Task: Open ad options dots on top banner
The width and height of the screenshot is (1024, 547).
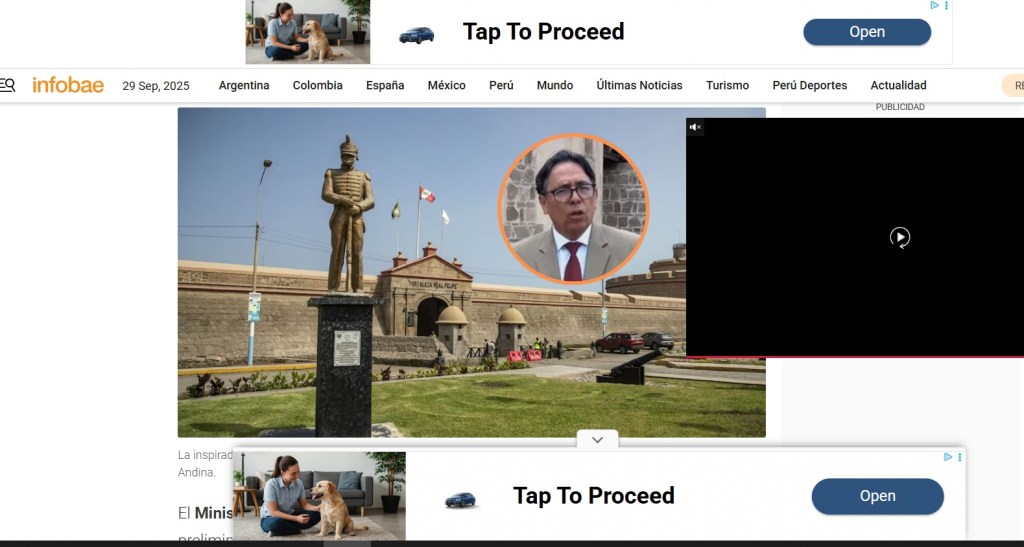Action: [x=946, y=5]
